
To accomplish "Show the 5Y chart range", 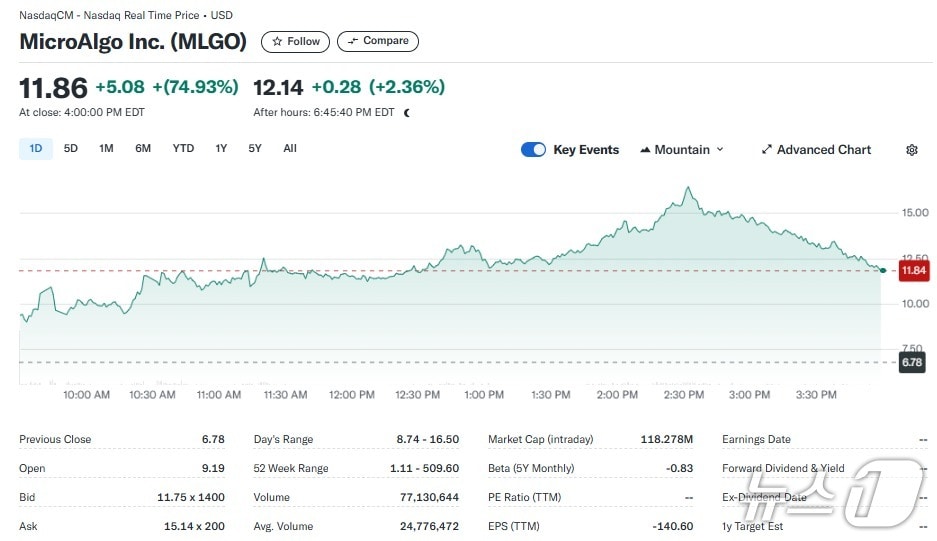I will (255, 149).
